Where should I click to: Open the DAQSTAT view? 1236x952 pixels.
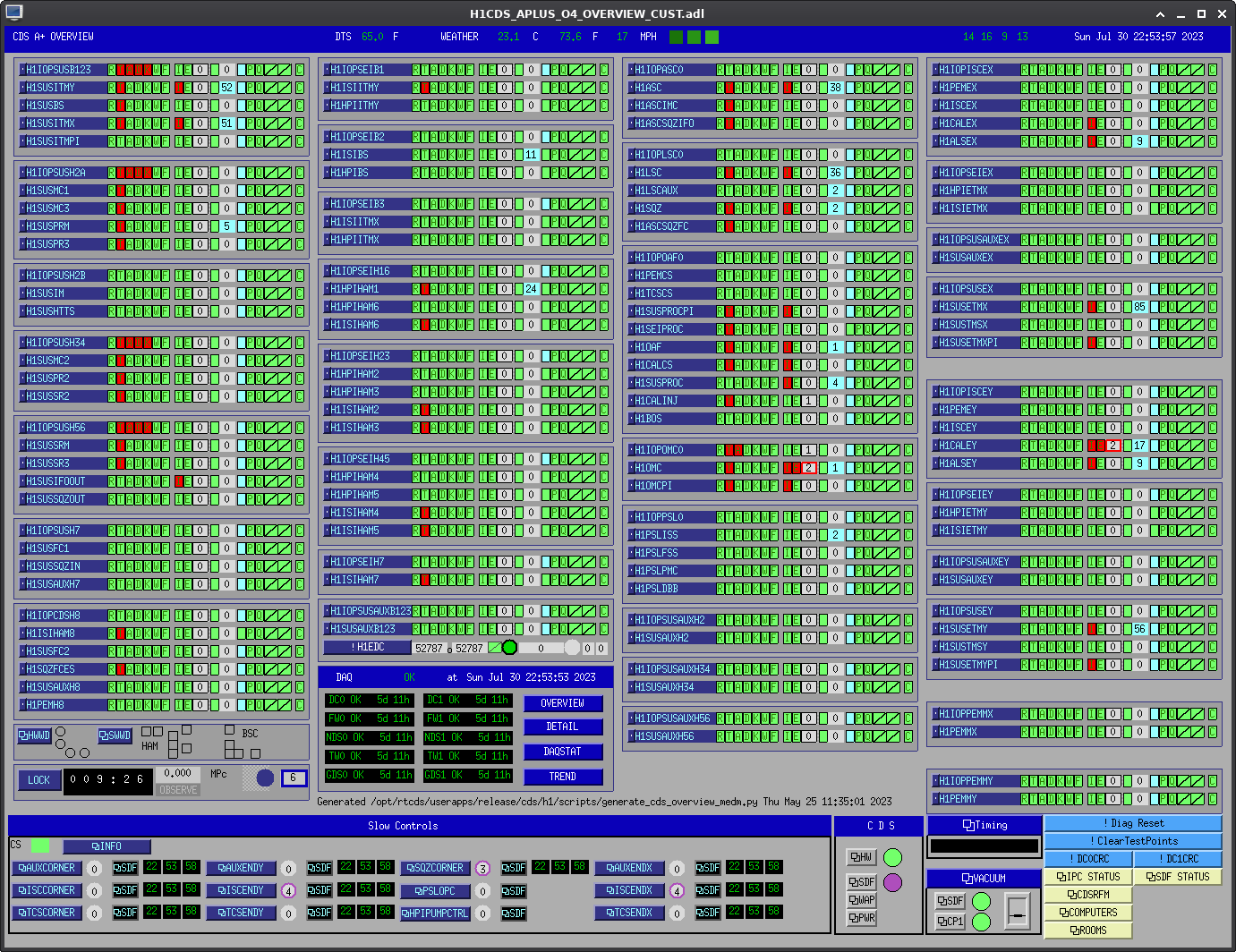point(563,752)
